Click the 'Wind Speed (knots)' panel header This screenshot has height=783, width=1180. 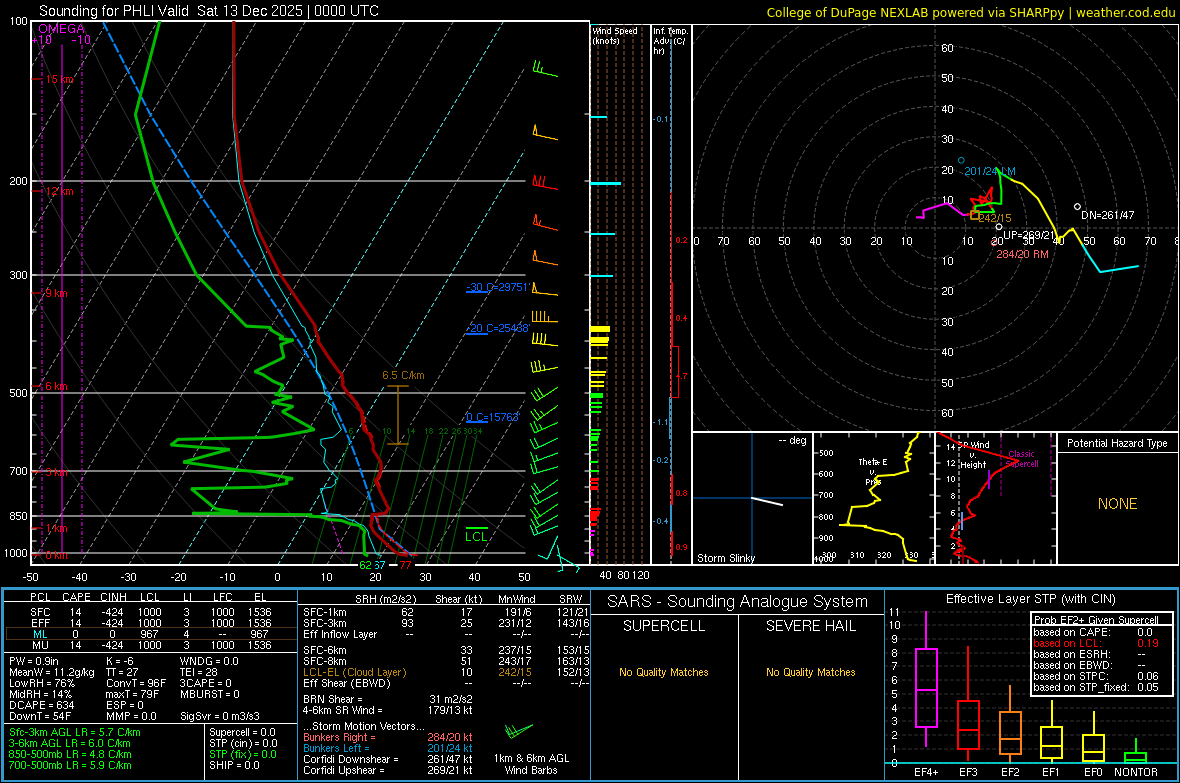pyautogui.click(x=614, y=35)
